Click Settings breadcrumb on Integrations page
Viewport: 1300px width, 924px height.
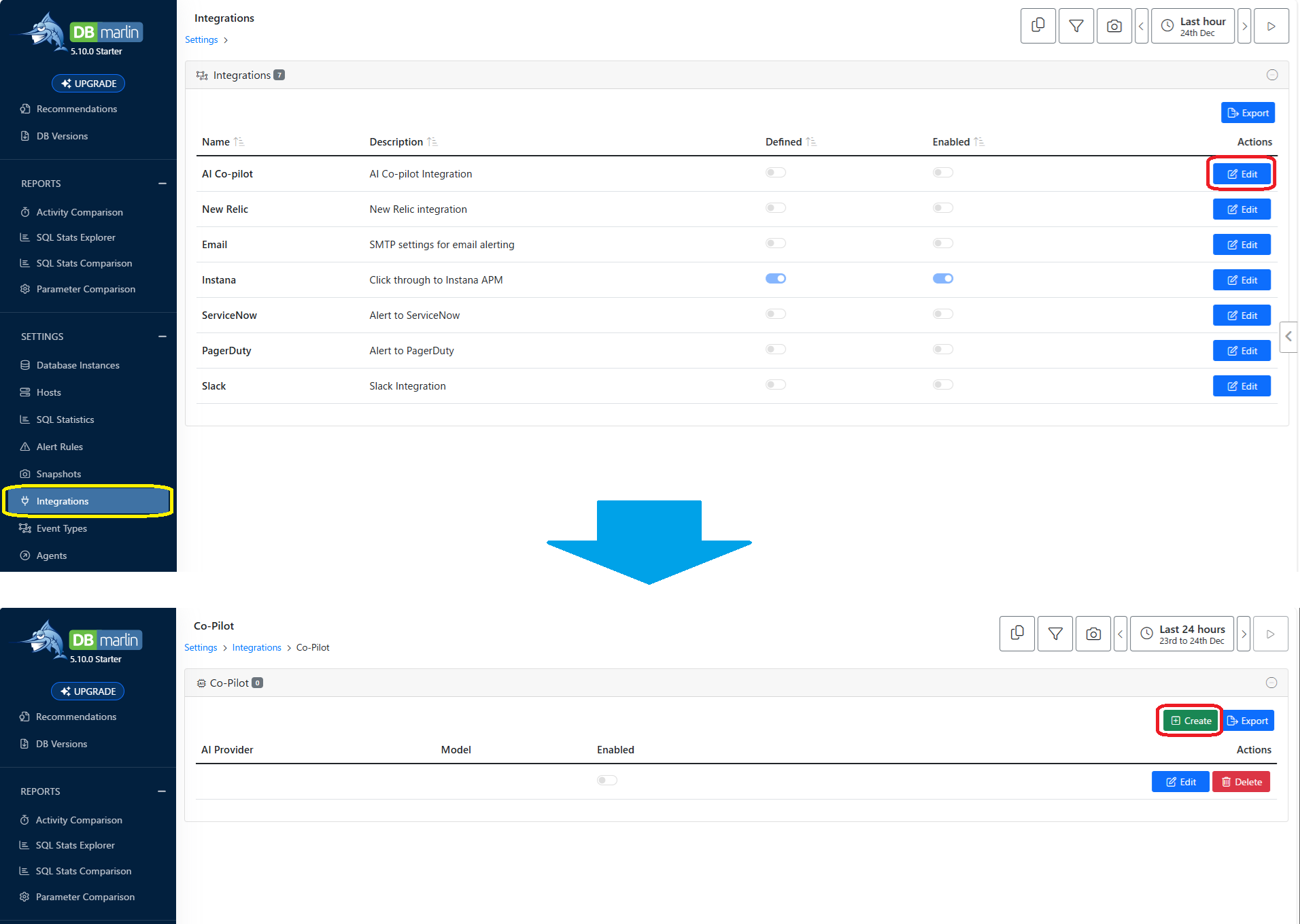click(201, 39)
